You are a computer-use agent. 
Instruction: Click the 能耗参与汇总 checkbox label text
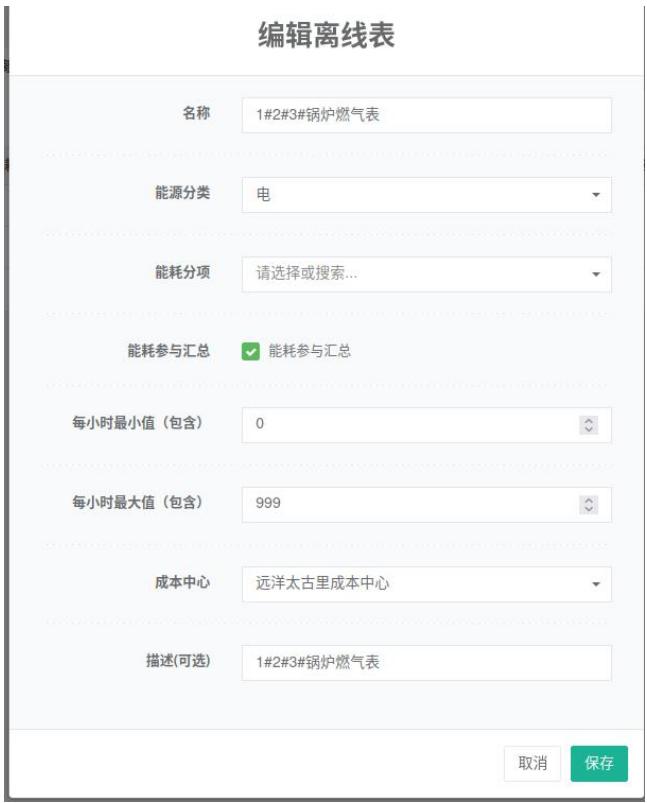[310, 351]
